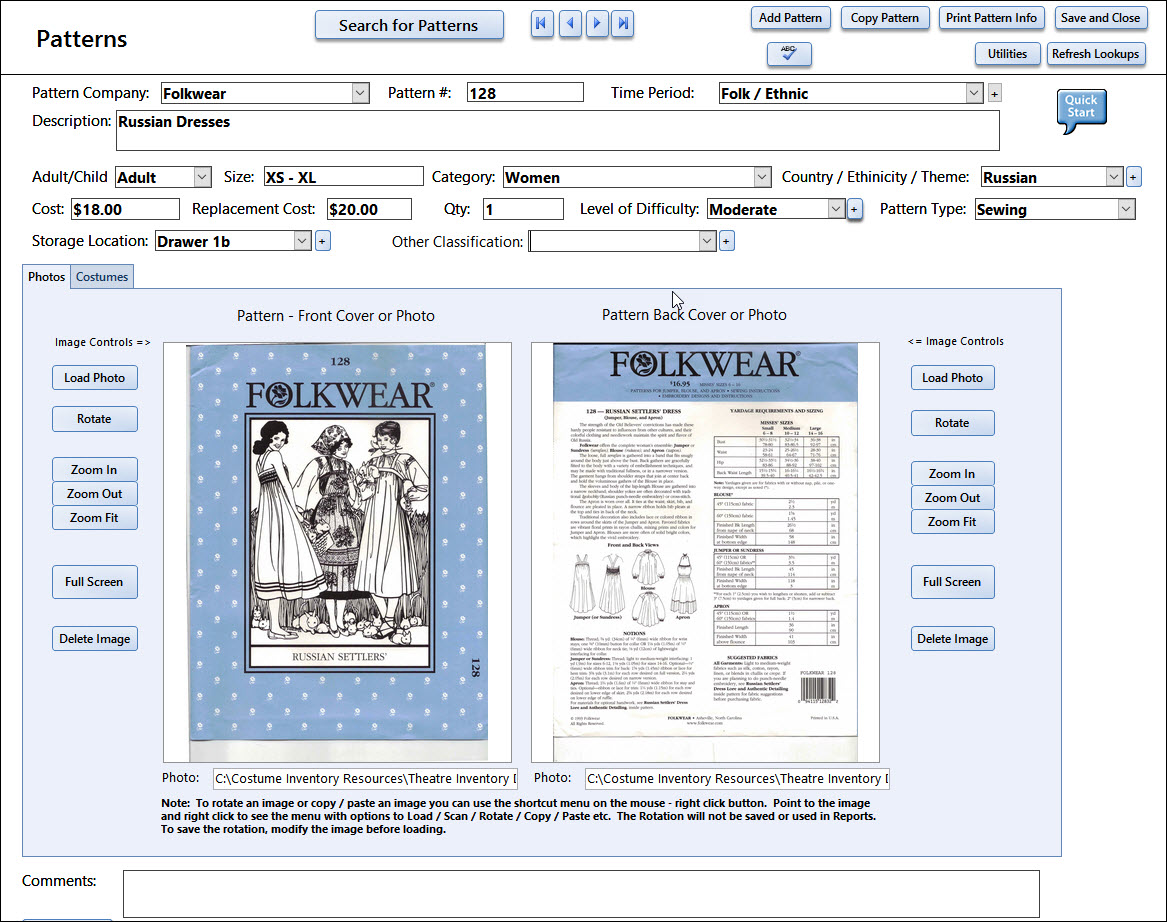Click the Qty field
Image resolution: width=1167 pixels, height=922 pixels.
click(x=522, y=209)
